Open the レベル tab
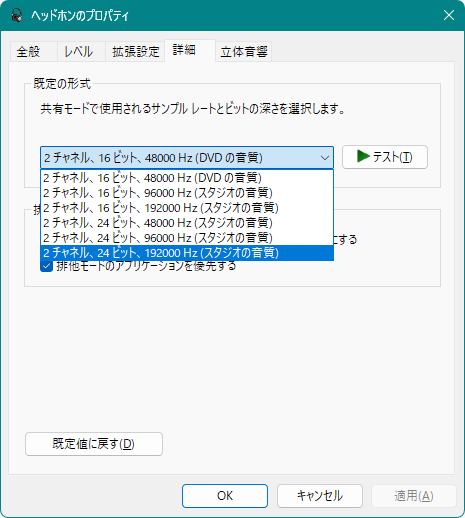Viewport: 465px width, 518px height. click(81, 52)
